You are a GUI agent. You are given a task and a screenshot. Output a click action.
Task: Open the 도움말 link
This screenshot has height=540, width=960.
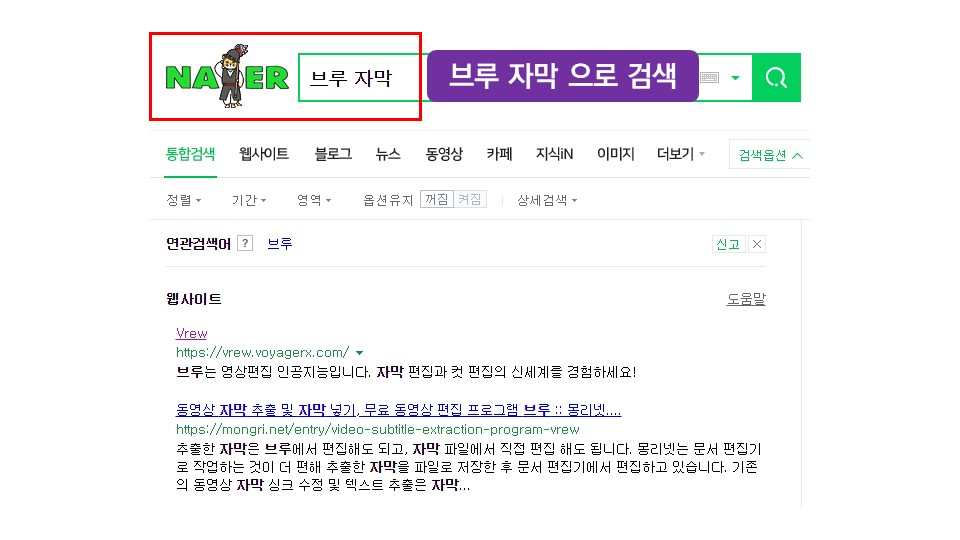746,299
